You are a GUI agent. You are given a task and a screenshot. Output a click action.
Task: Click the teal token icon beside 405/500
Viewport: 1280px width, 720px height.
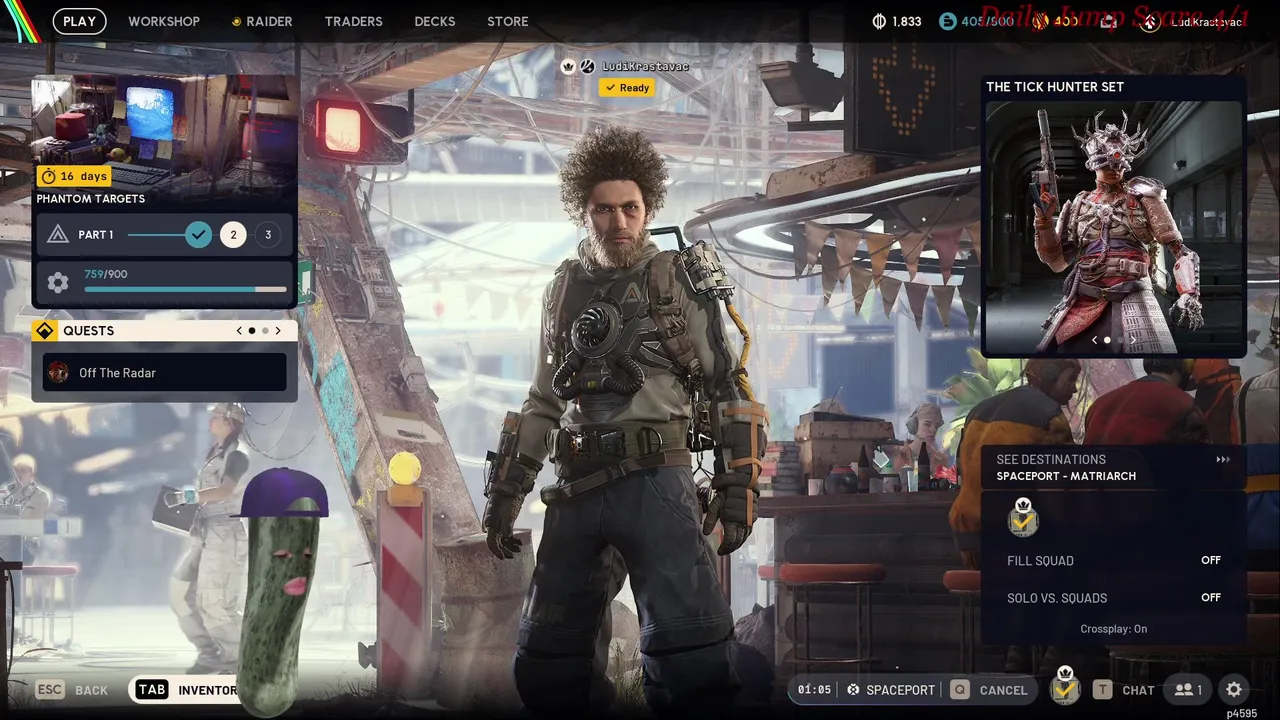click(x=947, y=21)
